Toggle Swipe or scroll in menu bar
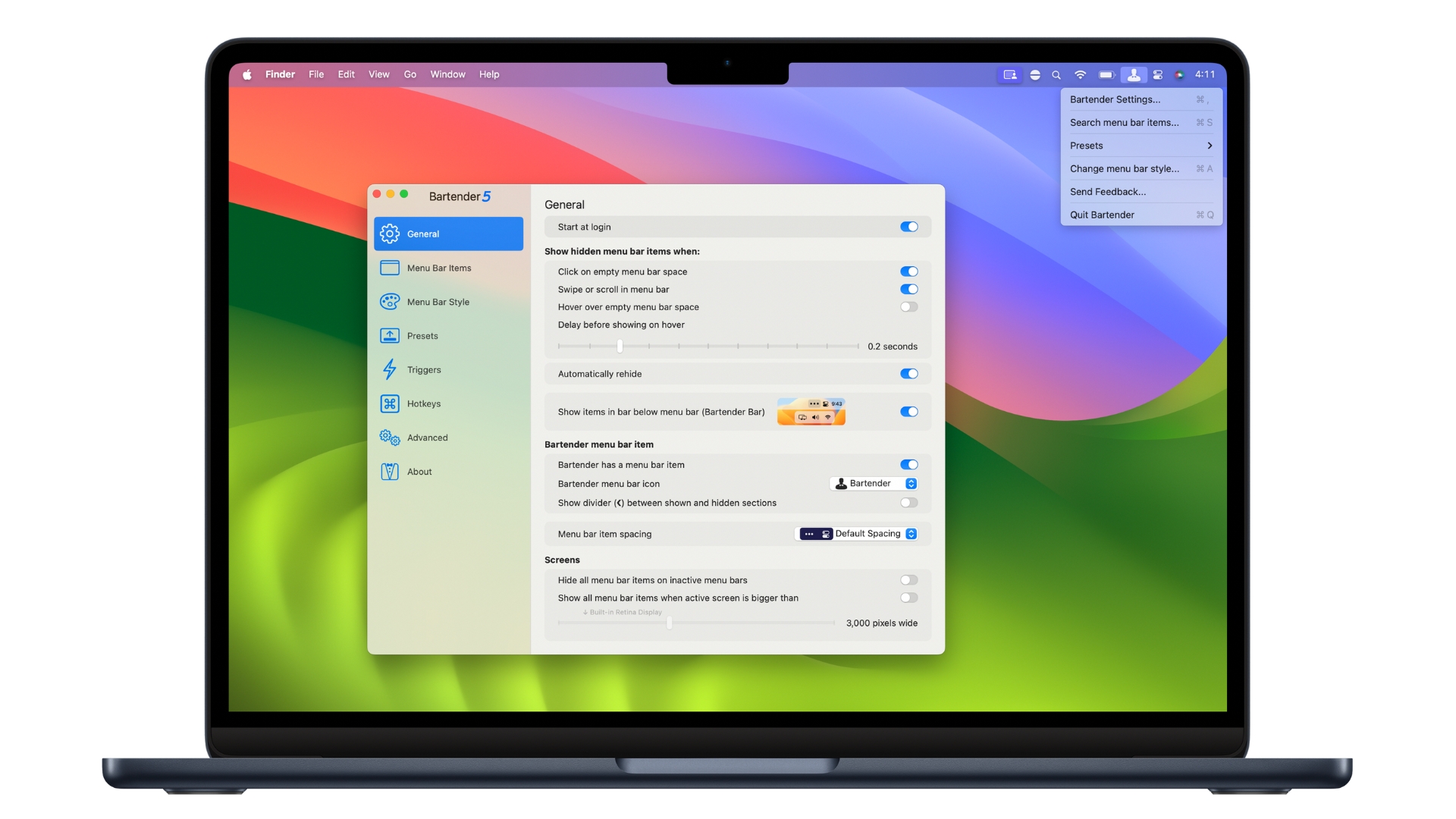Screen dimensions: 1456x819 click(909, 289)
